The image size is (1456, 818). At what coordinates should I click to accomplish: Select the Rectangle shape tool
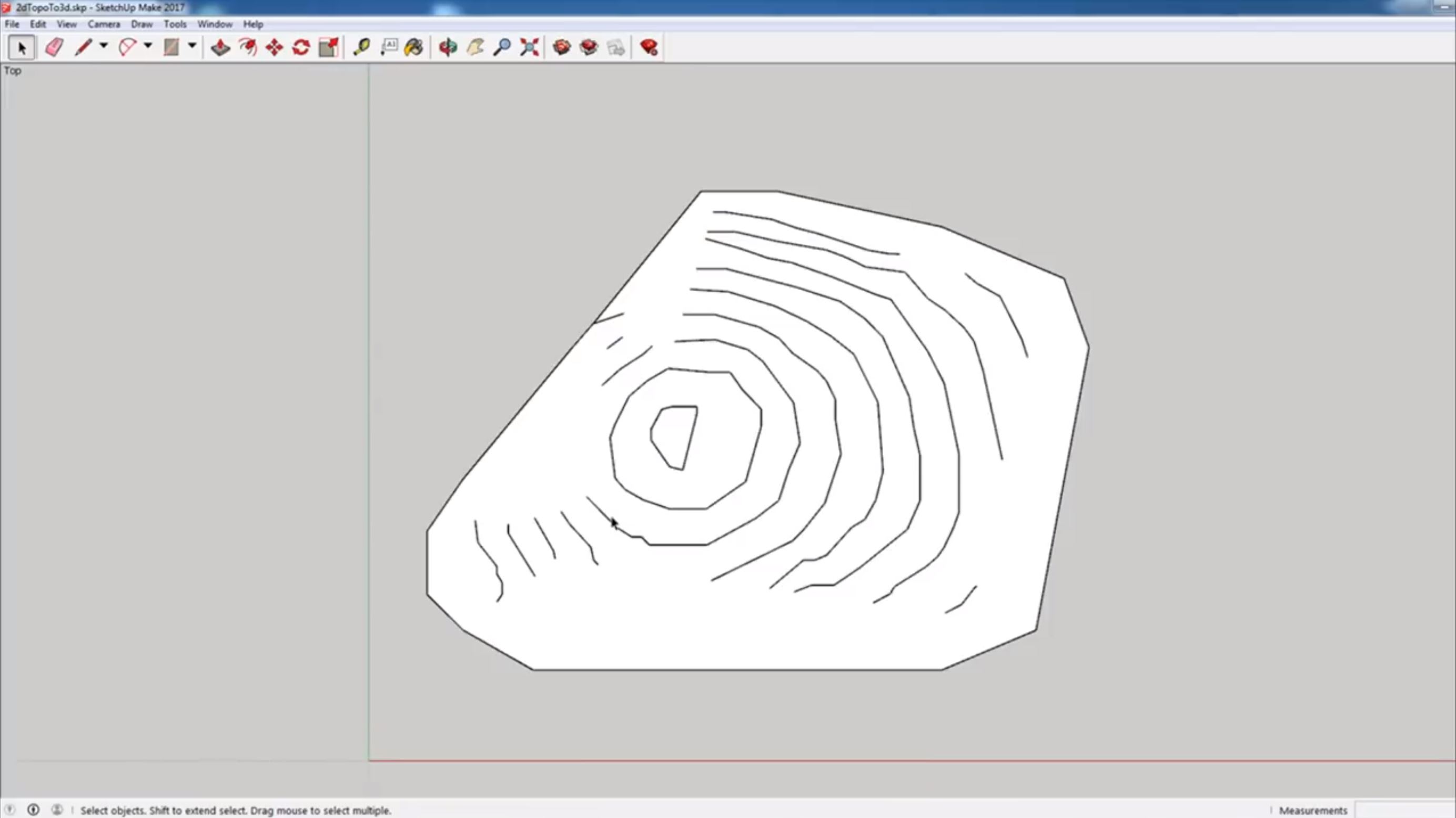point(171,47)
